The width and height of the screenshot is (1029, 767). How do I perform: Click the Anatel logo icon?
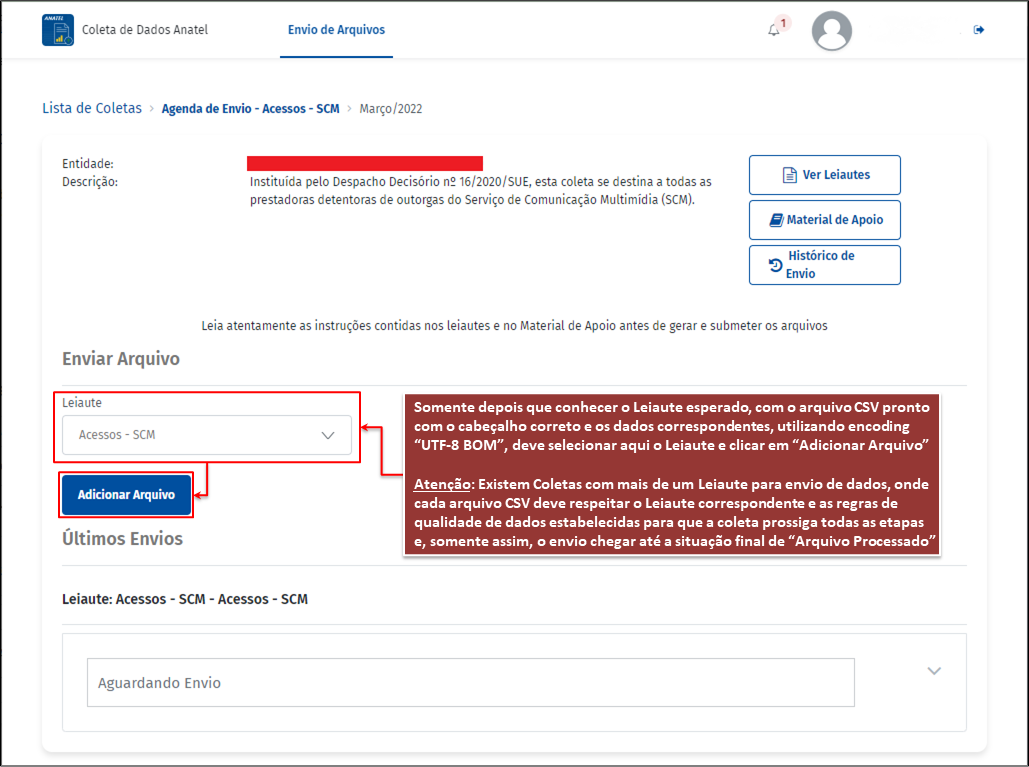point(57,30)
